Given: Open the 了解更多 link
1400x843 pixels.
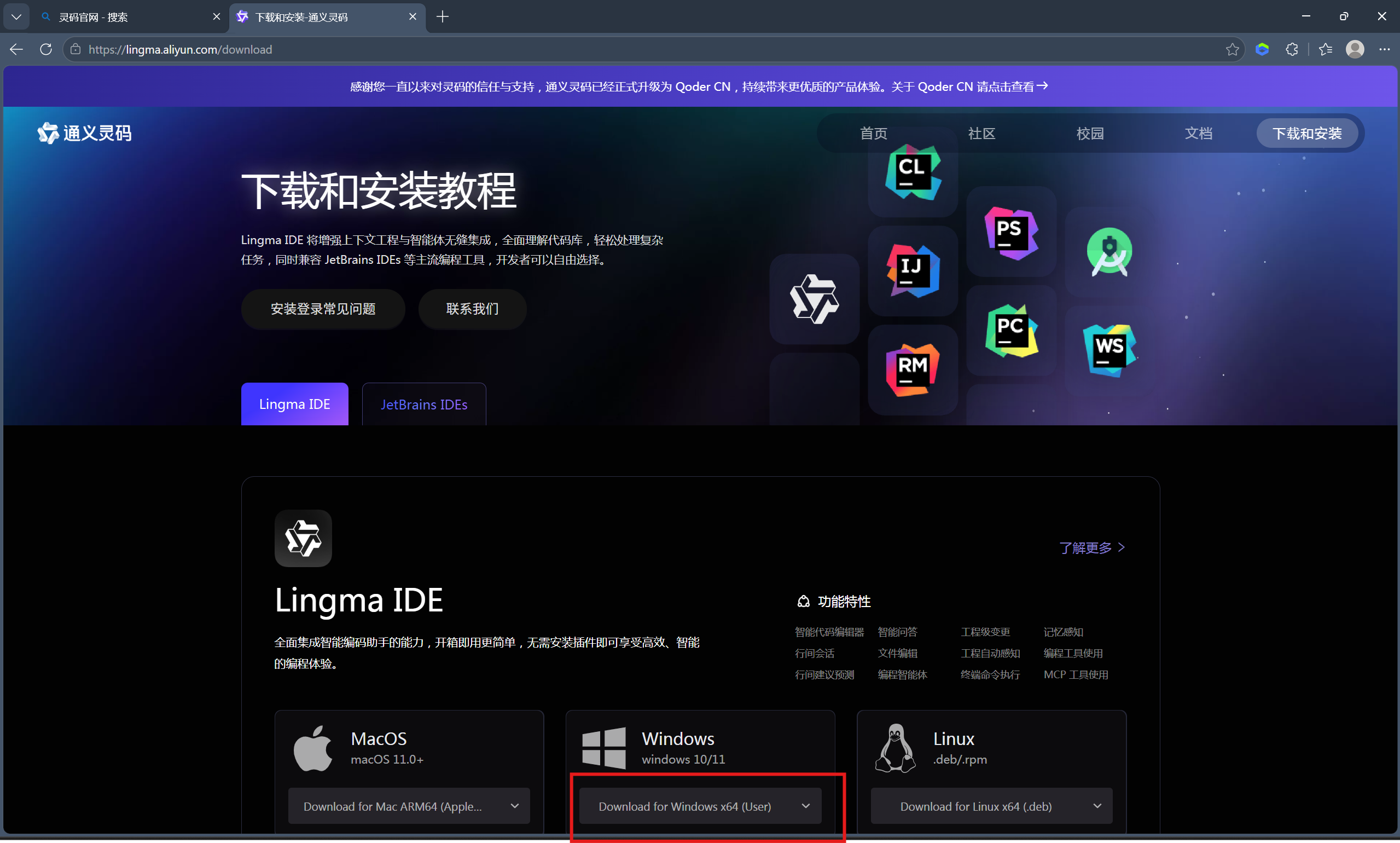Looking at the screenshot, I should pos(1093,547).
